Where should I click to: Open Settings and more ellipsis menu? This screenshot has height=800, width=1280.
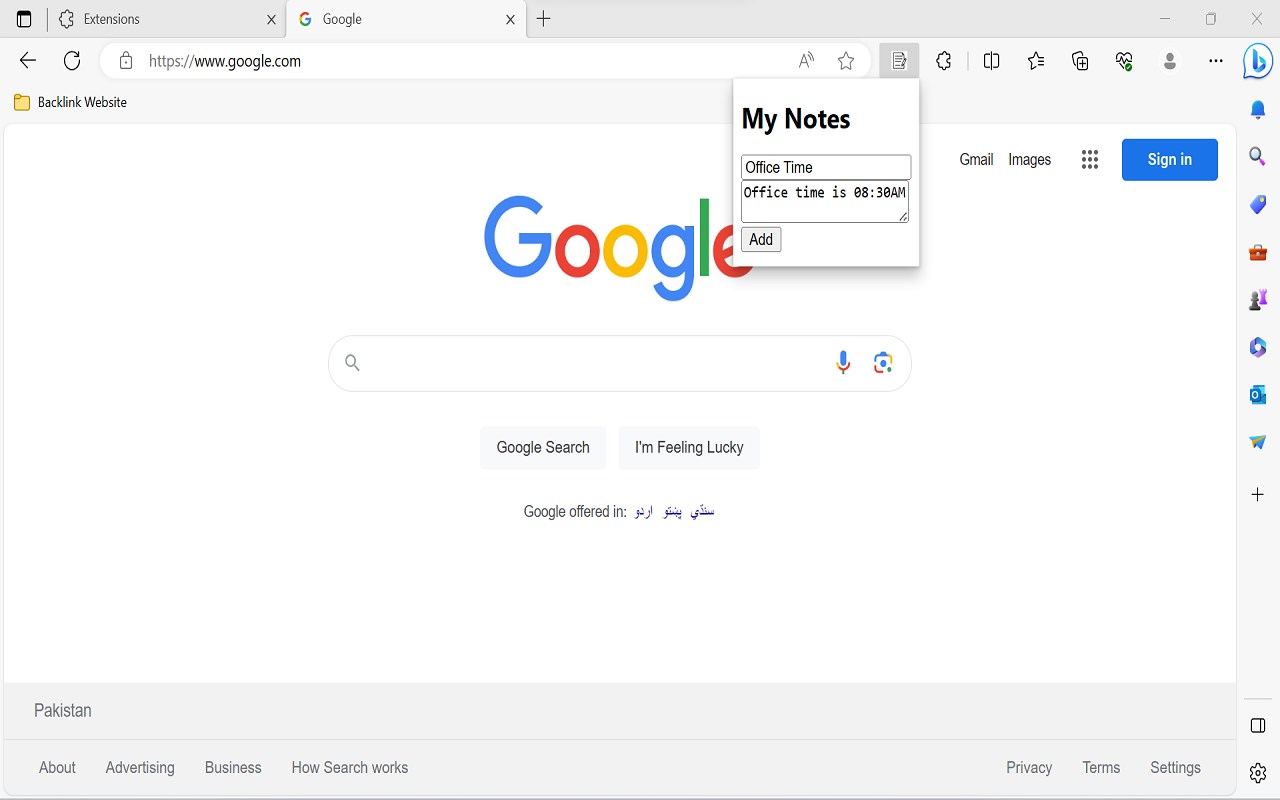[x=1215, y=61]
